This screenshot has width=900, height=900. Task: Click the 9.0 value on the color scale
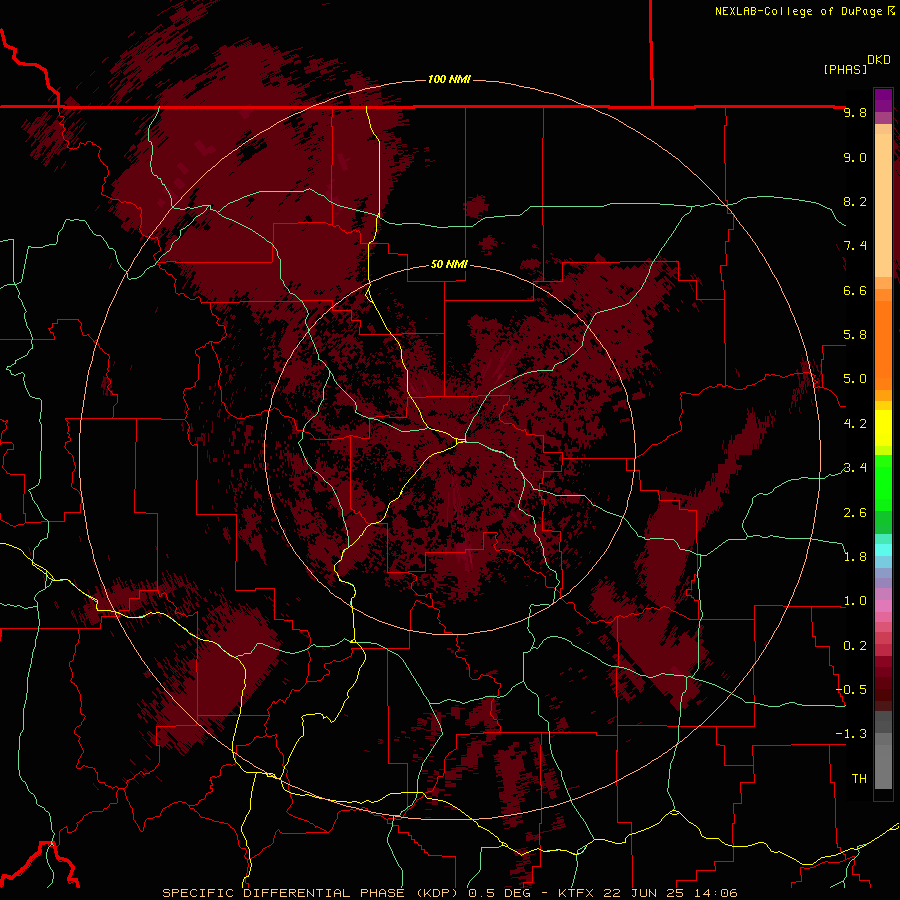[x=855, y=158]
